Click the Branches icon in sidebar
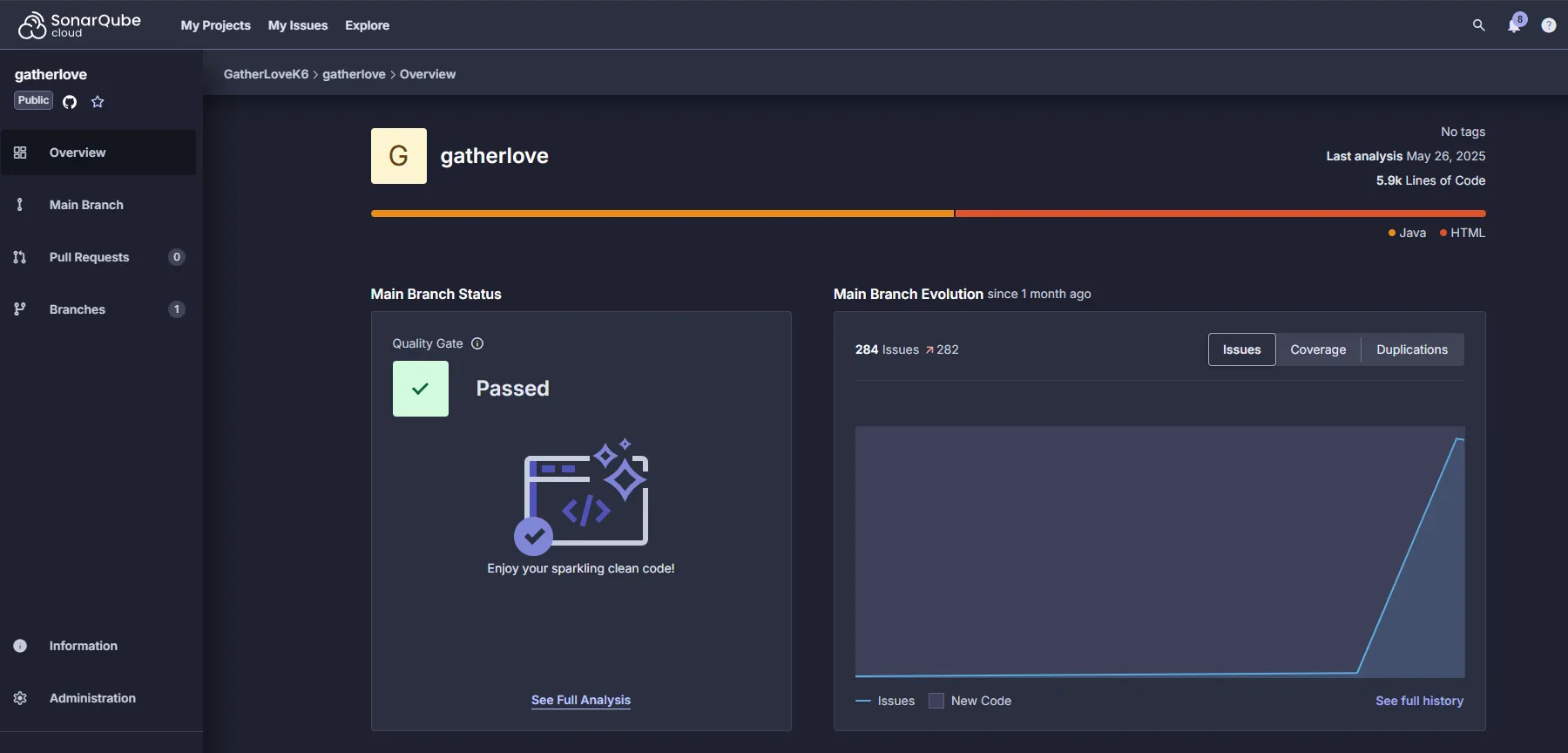The width and height of the screenshot is (1568, 753). [20, 309]
